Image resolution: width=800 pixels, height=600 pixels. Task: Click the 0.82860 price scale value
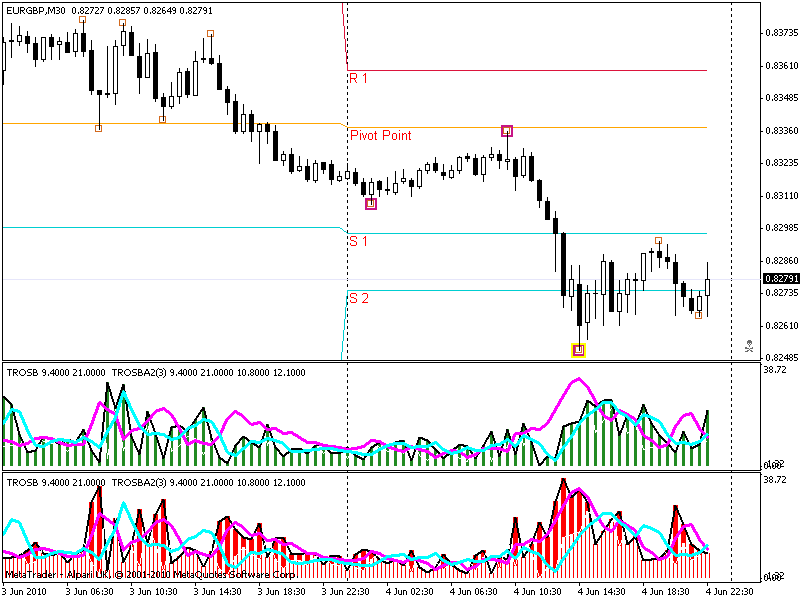pyautogui.click(x=782, y=260)
